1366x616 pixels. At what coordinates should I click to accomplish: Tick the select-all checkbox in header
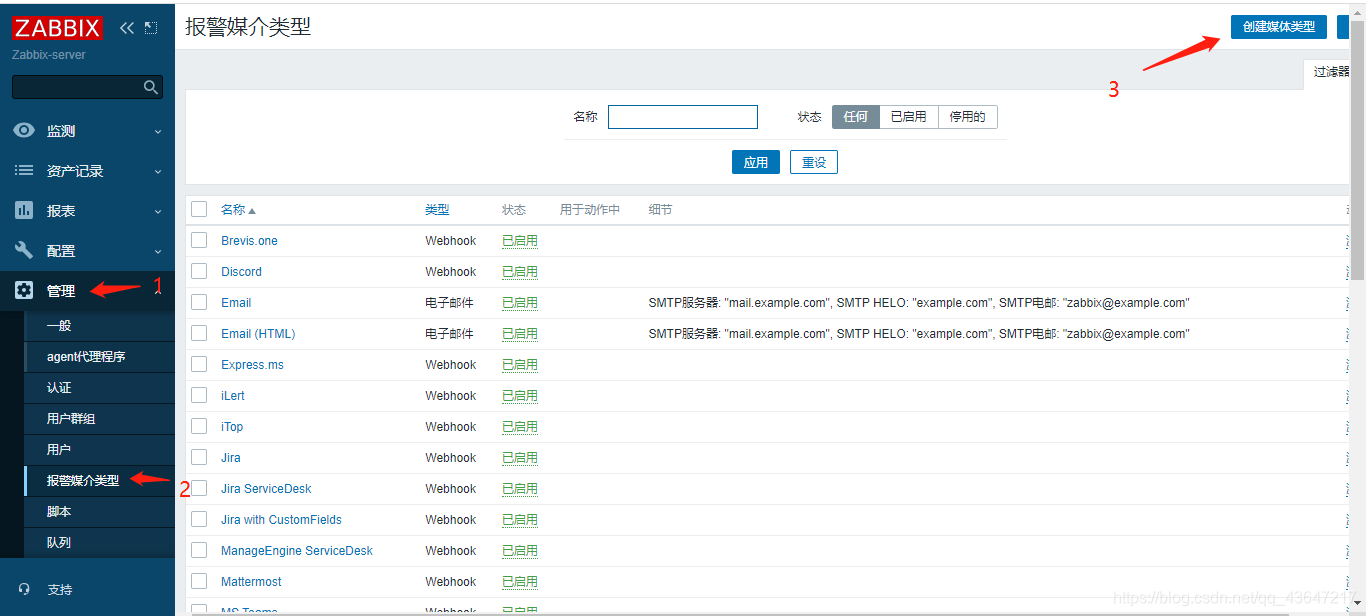199,209
